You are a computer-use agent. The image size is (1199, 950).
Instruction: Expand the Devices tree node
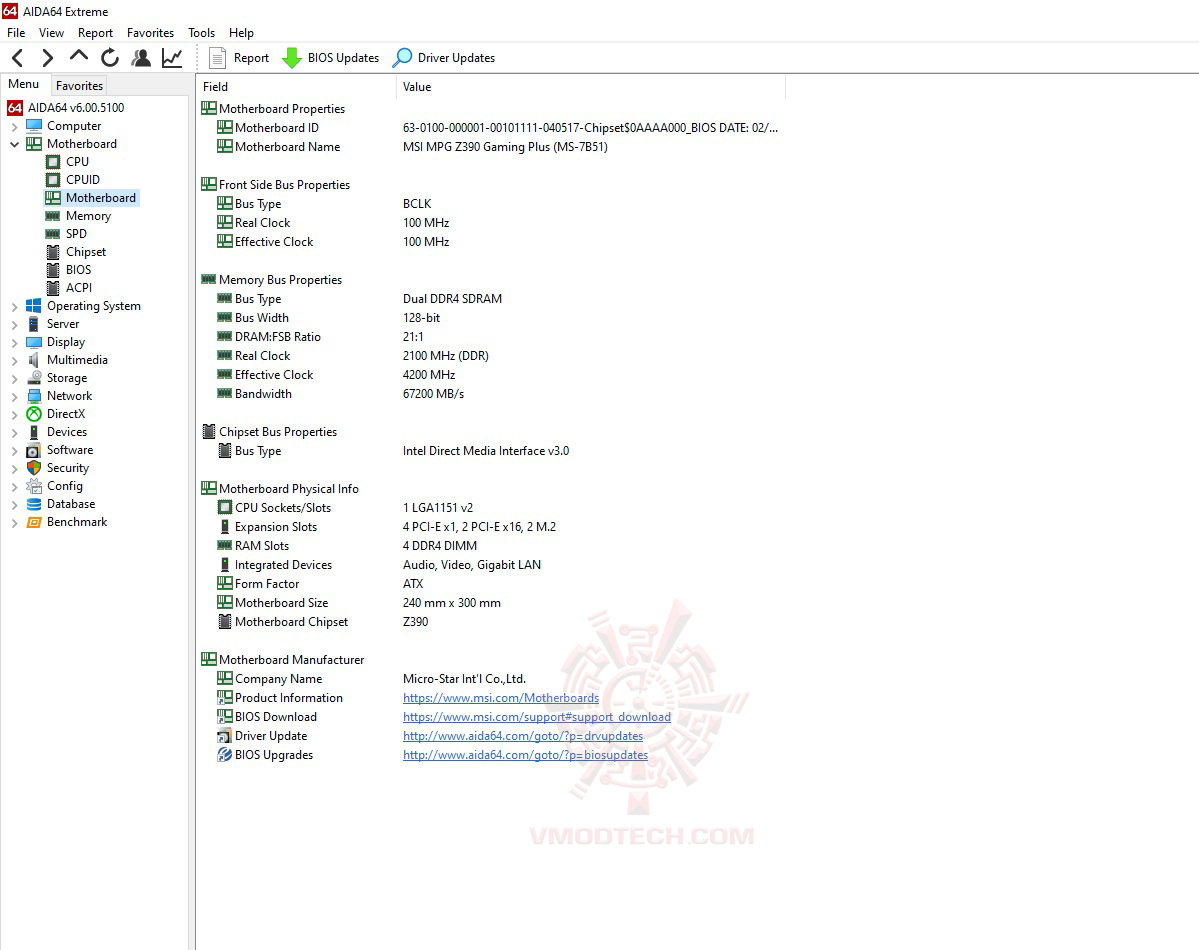[x=15, y=432]
